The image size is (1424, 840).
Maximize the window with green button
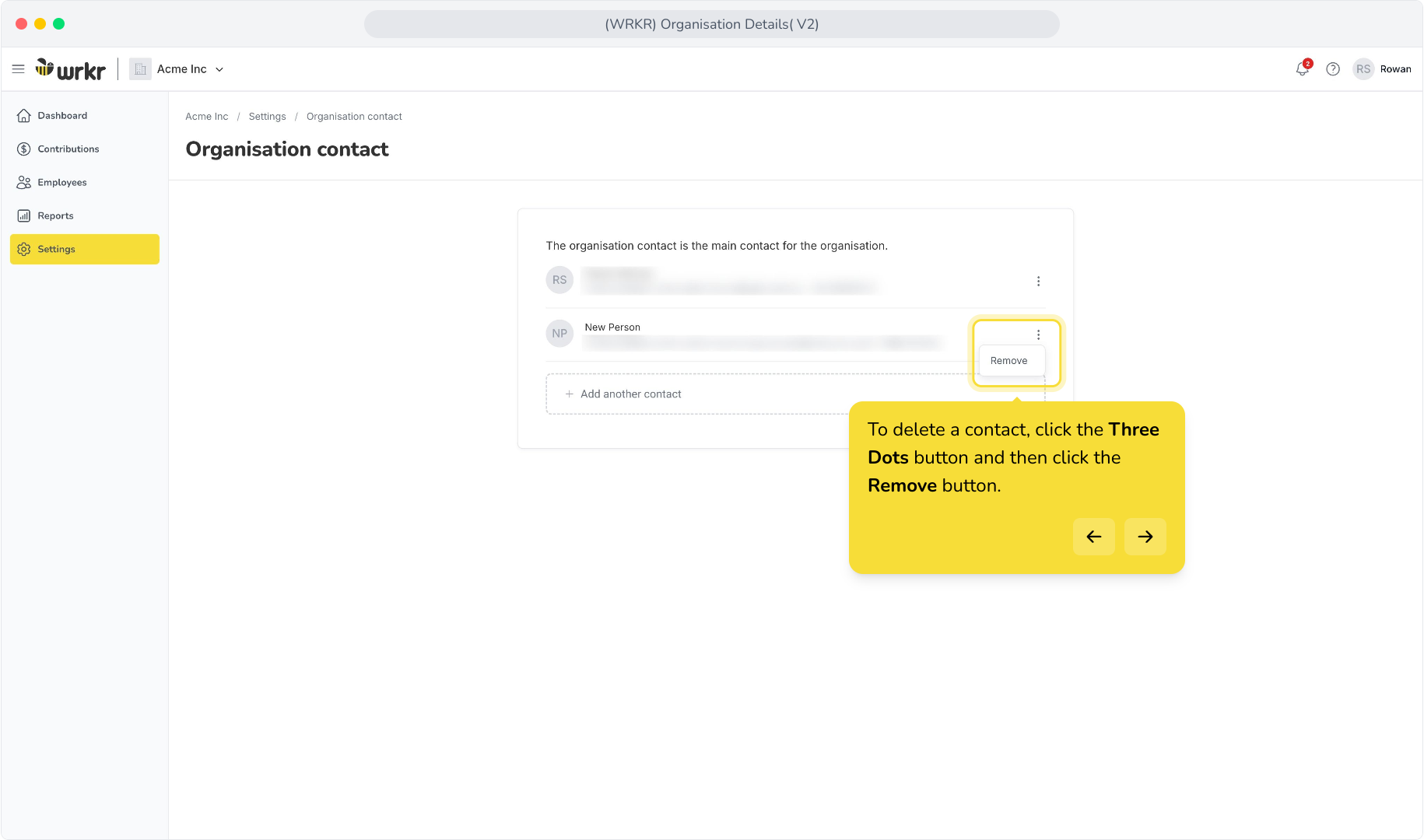(59, 24)
